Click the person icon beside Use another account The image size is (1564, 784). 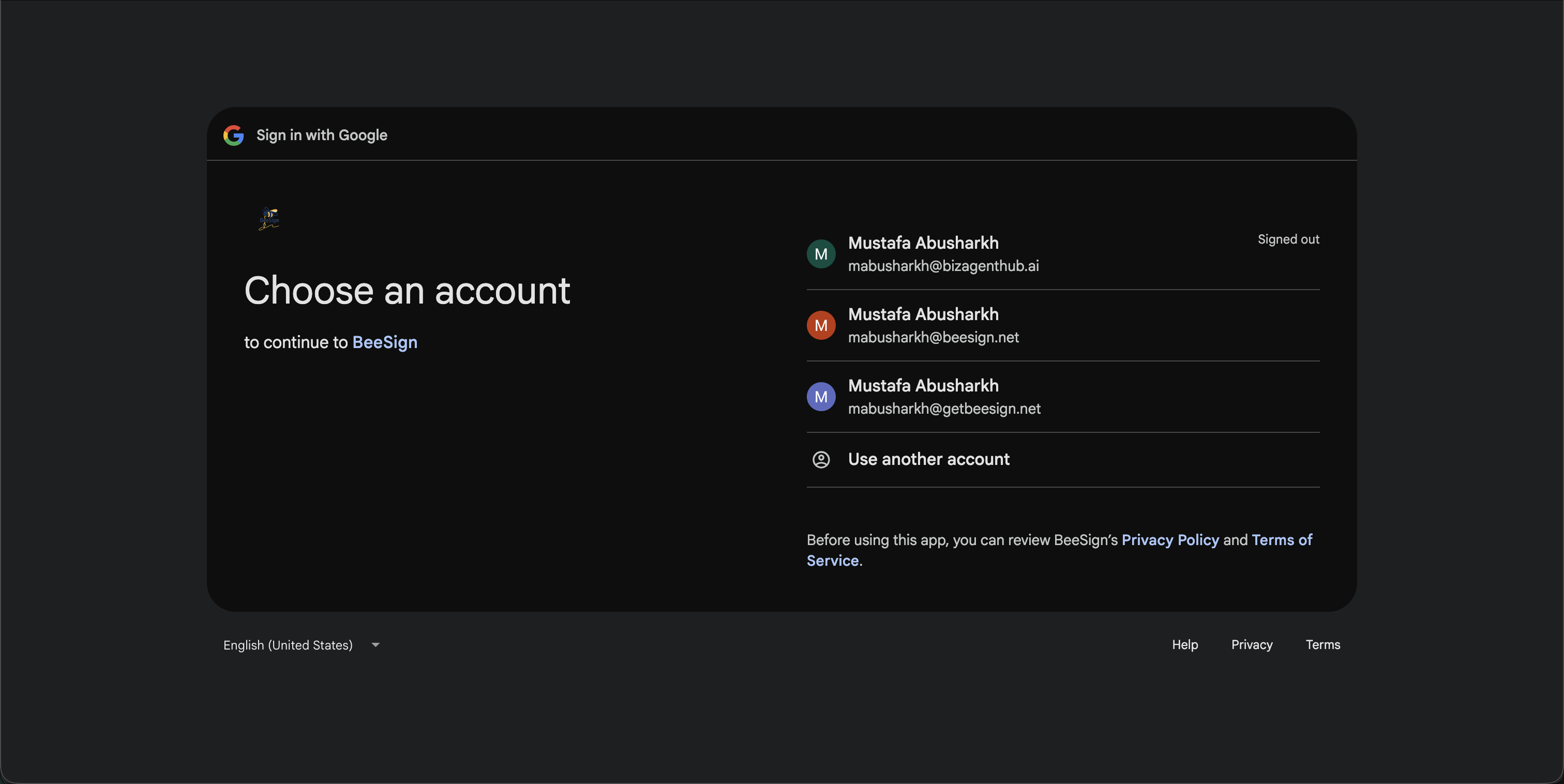[x=821, y=459]
